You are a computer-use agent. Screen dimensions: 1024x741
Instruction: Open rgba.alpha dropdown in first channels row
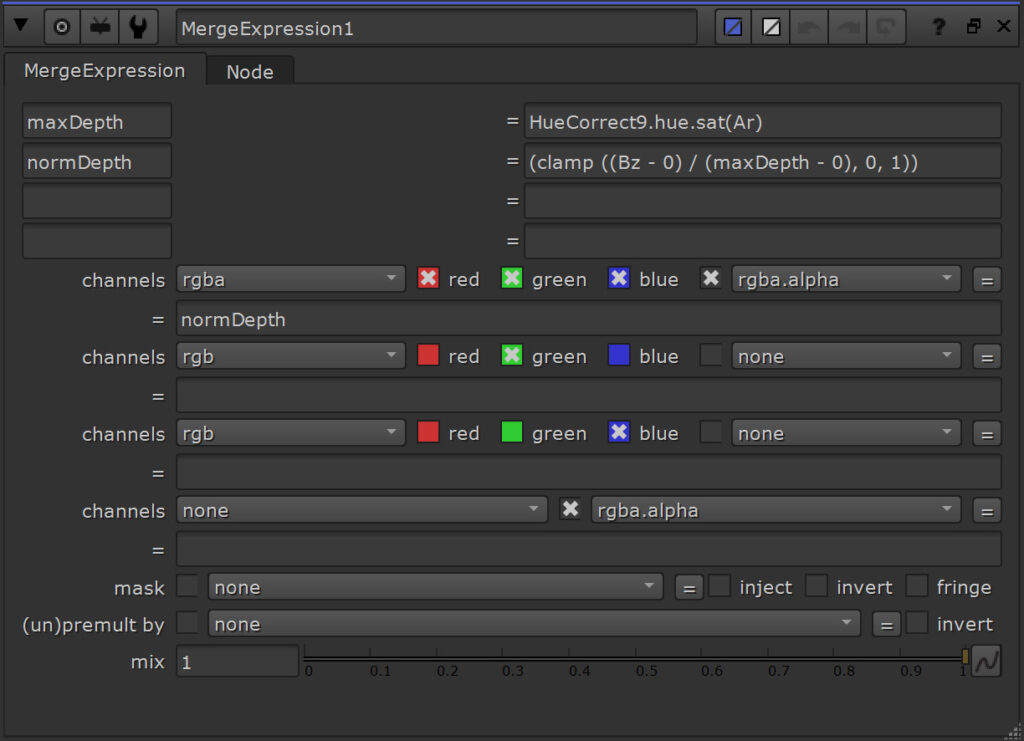[846, 279]
